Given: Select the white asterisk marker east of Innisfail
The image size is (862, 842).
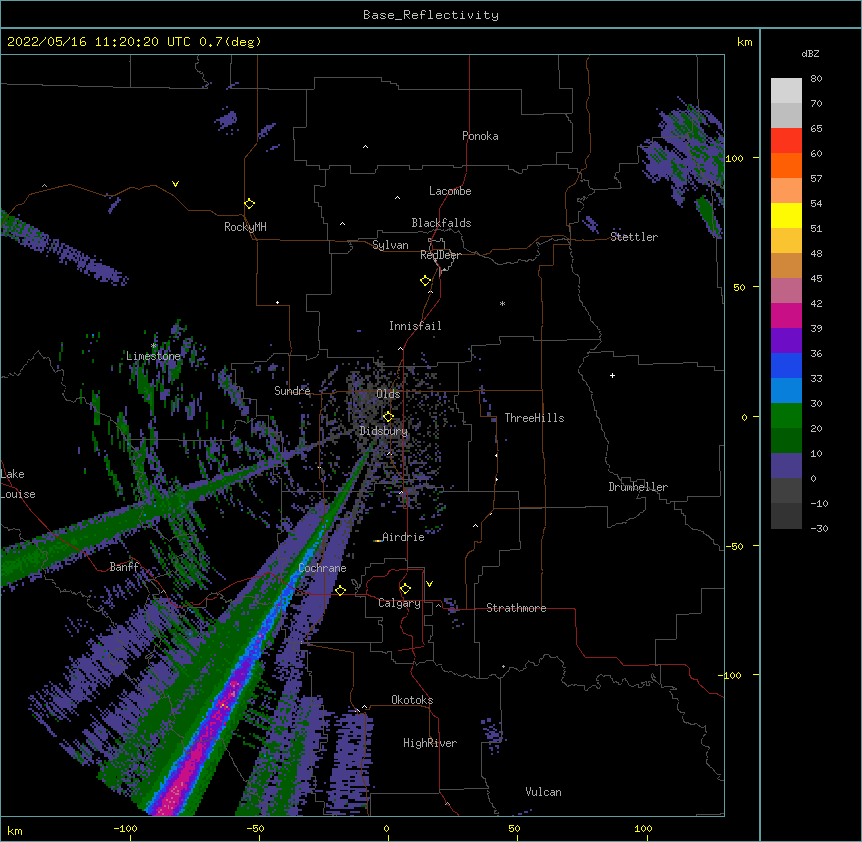Looking at the screenshot, I should click(502, 304).
